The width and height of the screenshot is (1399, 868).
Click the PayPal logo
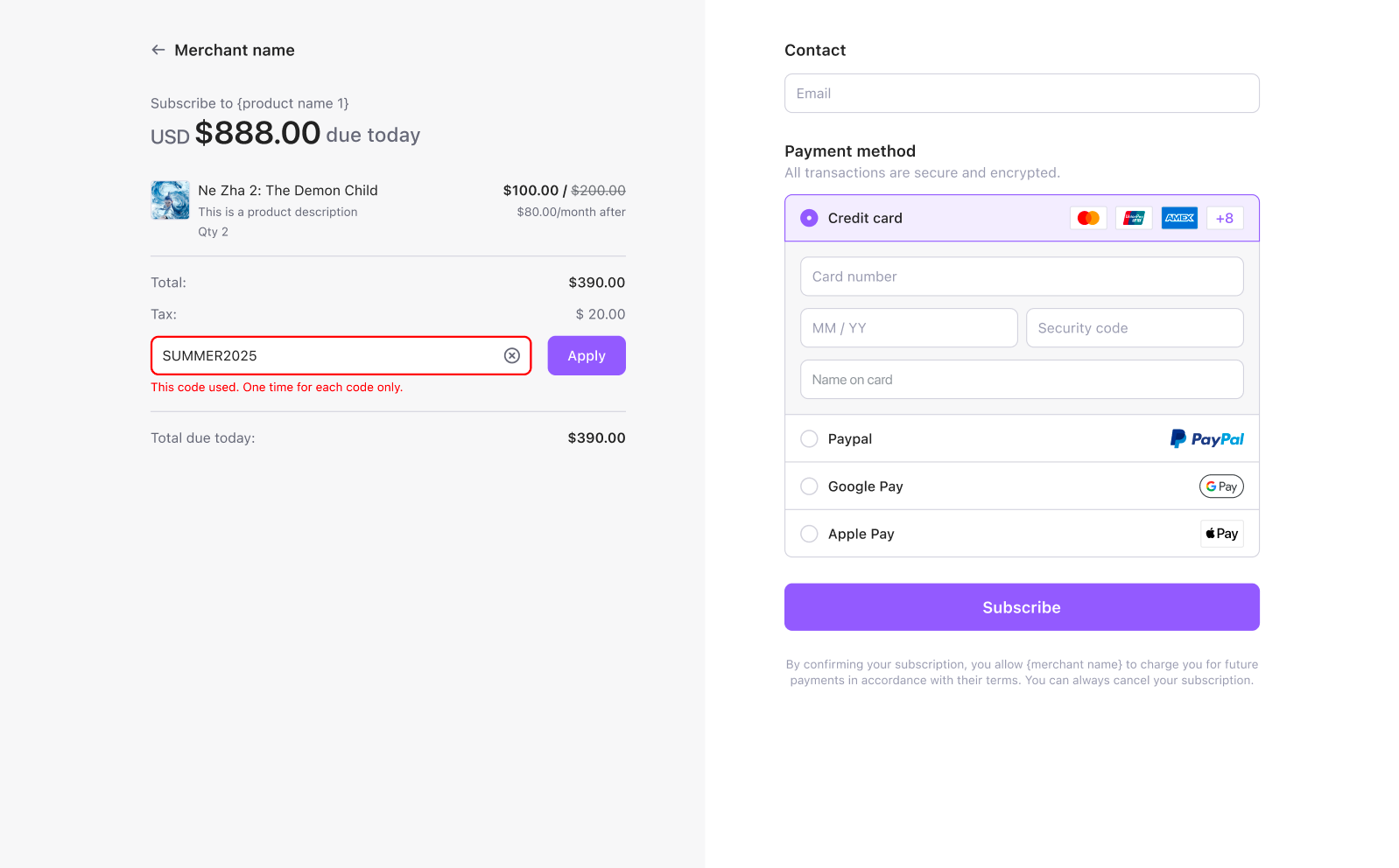point(1207,438)
